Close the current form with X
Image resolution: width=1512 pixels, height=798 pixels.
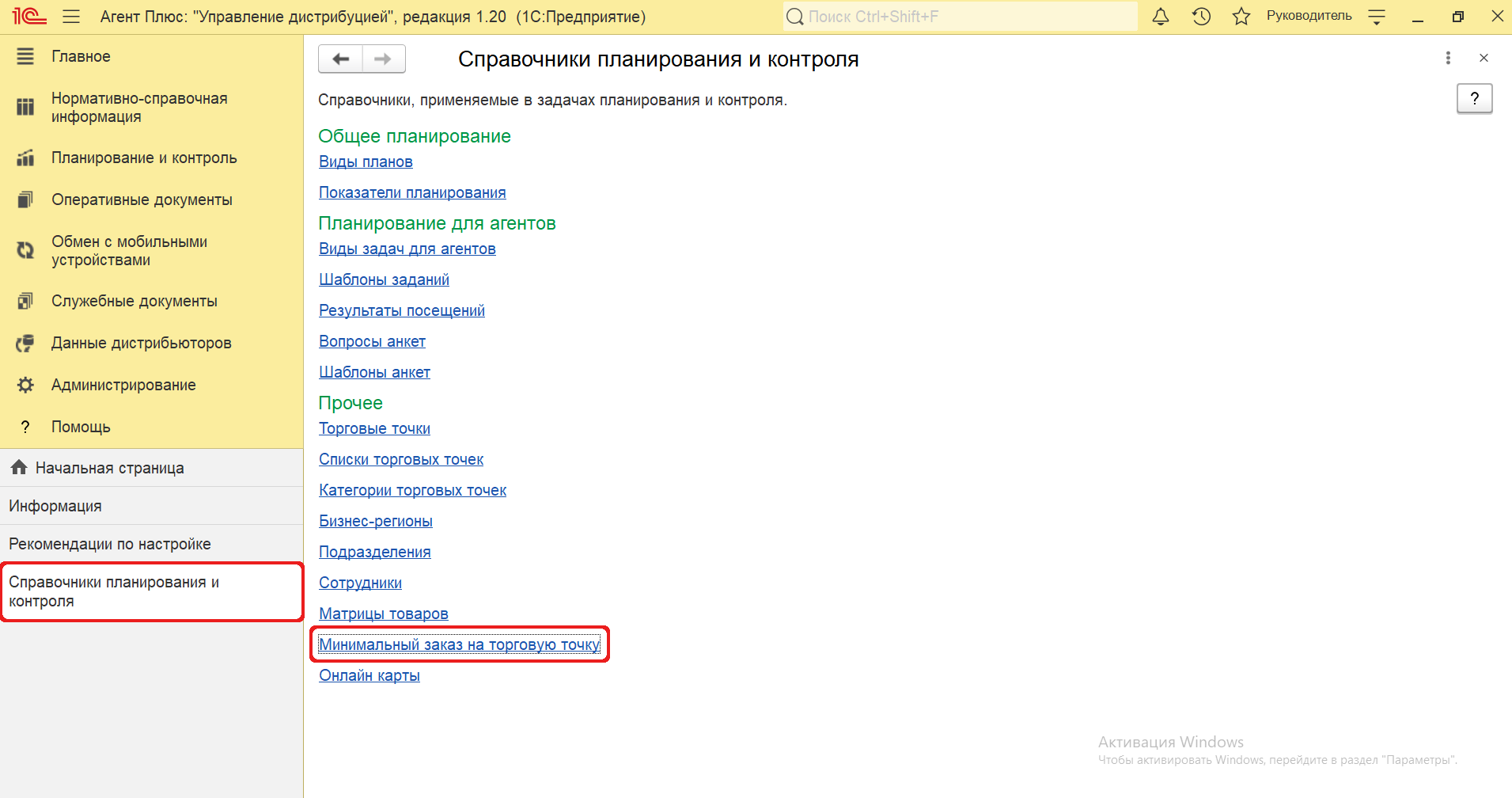(x=1484, y=58)
